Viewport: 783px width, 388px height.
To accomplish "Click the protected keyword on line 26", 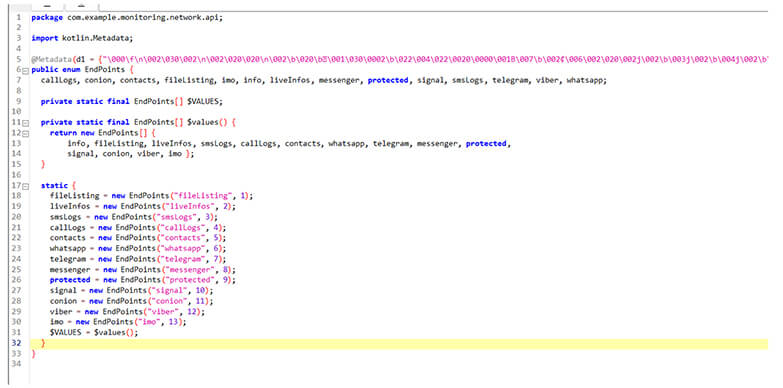I will point(70,280).
